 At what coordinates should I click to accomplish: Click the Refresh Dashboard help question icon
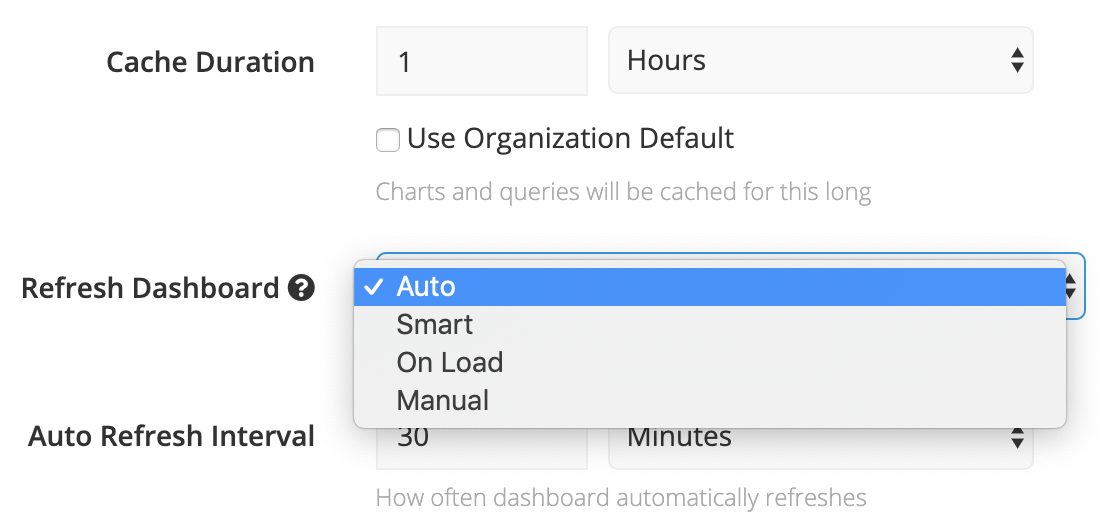pos(302,288)
